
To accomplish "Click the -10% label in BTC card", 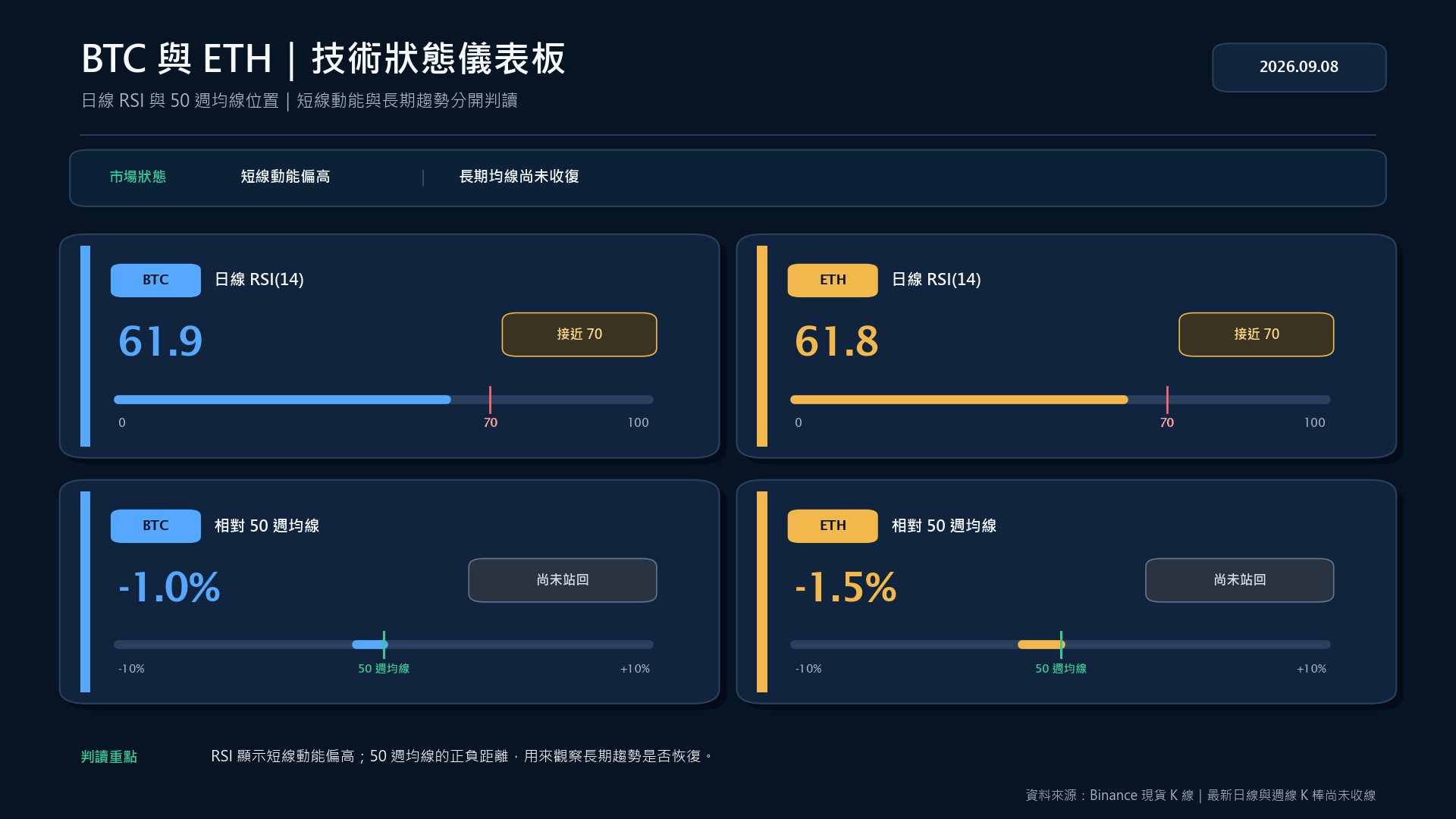I will [x=131, y=669].
